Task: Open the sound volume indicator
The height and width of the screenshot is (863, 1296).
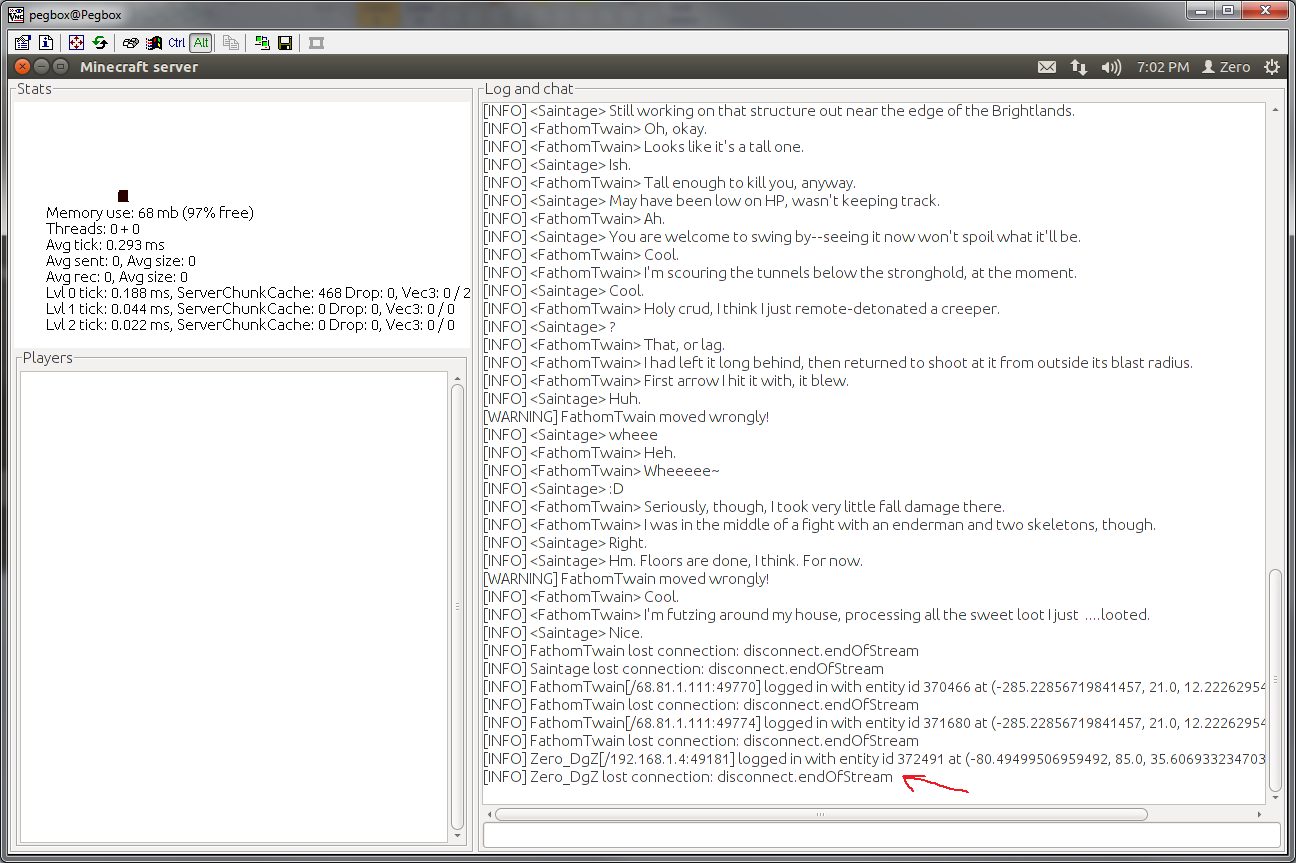Action: point(1111,67)
